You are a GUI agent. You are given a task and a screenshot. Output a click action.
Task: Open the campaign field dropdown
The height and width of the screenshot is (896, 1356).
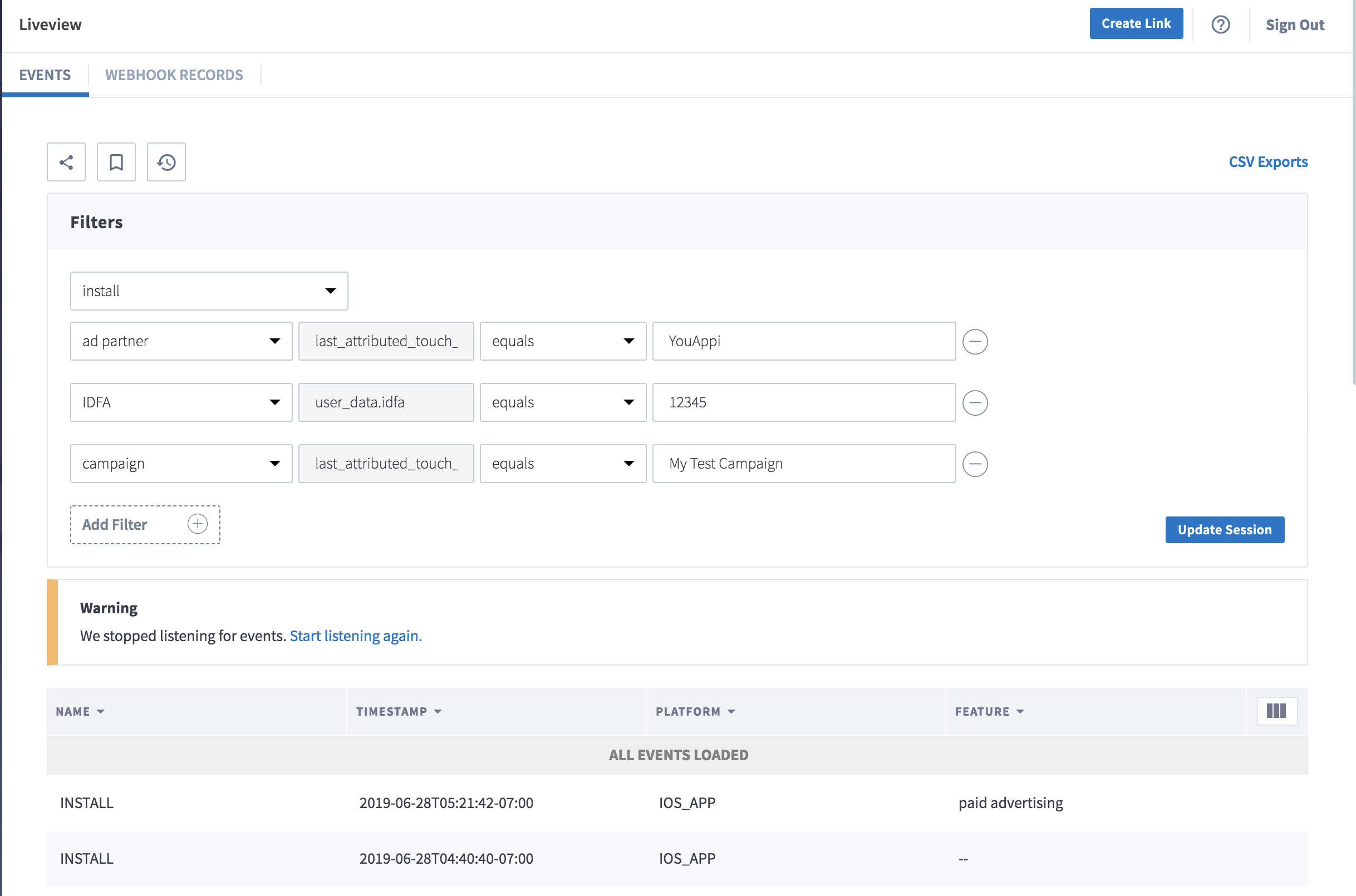coord(181,464)
